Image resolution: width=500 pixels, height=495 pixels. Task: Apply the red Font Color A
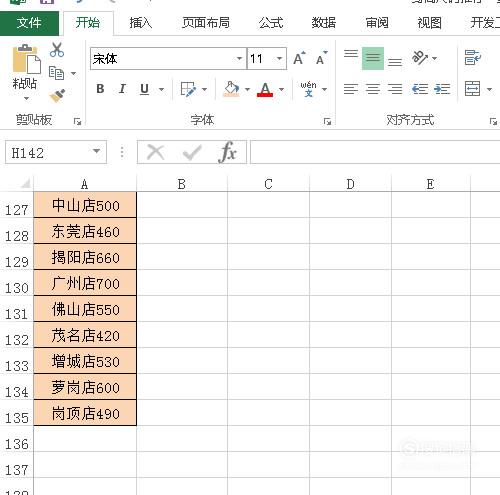click(265, 89)
